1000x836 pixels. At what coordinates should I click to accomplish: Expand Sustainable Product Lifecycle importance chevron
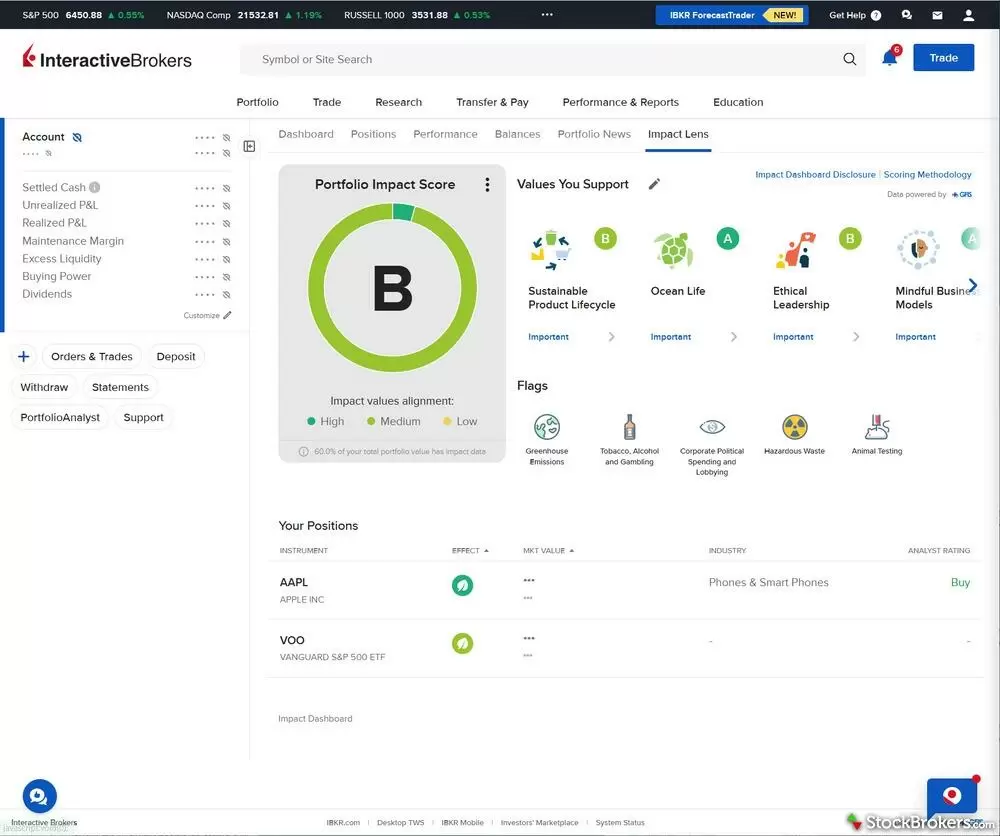(x=611, y=337)
